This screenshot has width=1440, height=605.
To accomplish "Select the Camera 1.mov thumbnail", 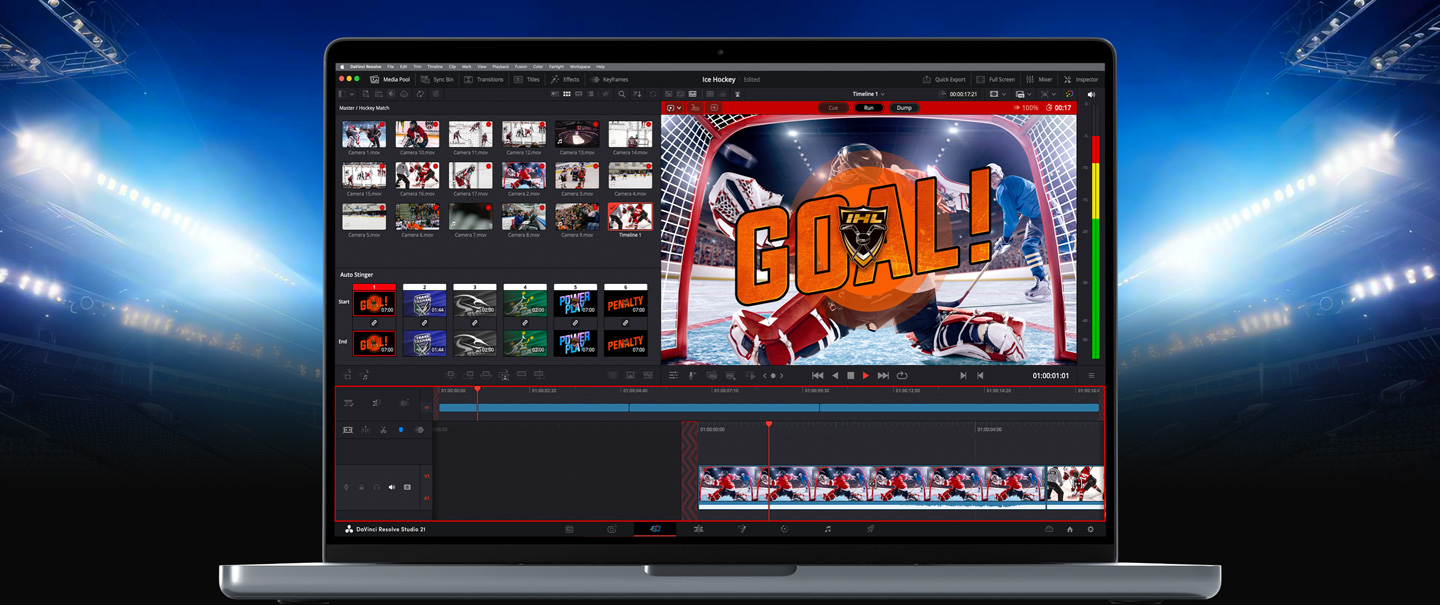I will pyautogui.click(x=363, y=133).
